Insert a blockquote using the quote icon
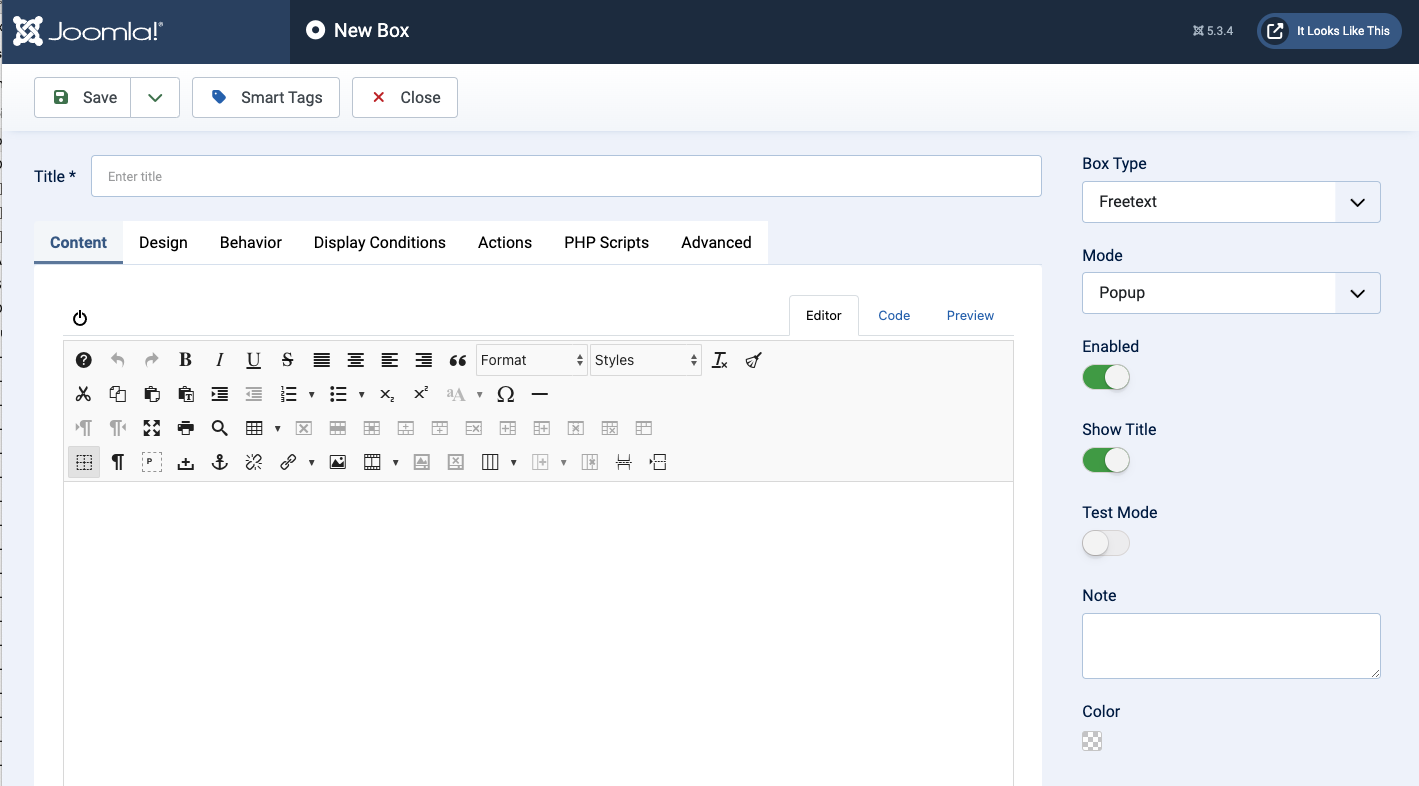Screen dimensions: 1419x786 click(458, 360)
